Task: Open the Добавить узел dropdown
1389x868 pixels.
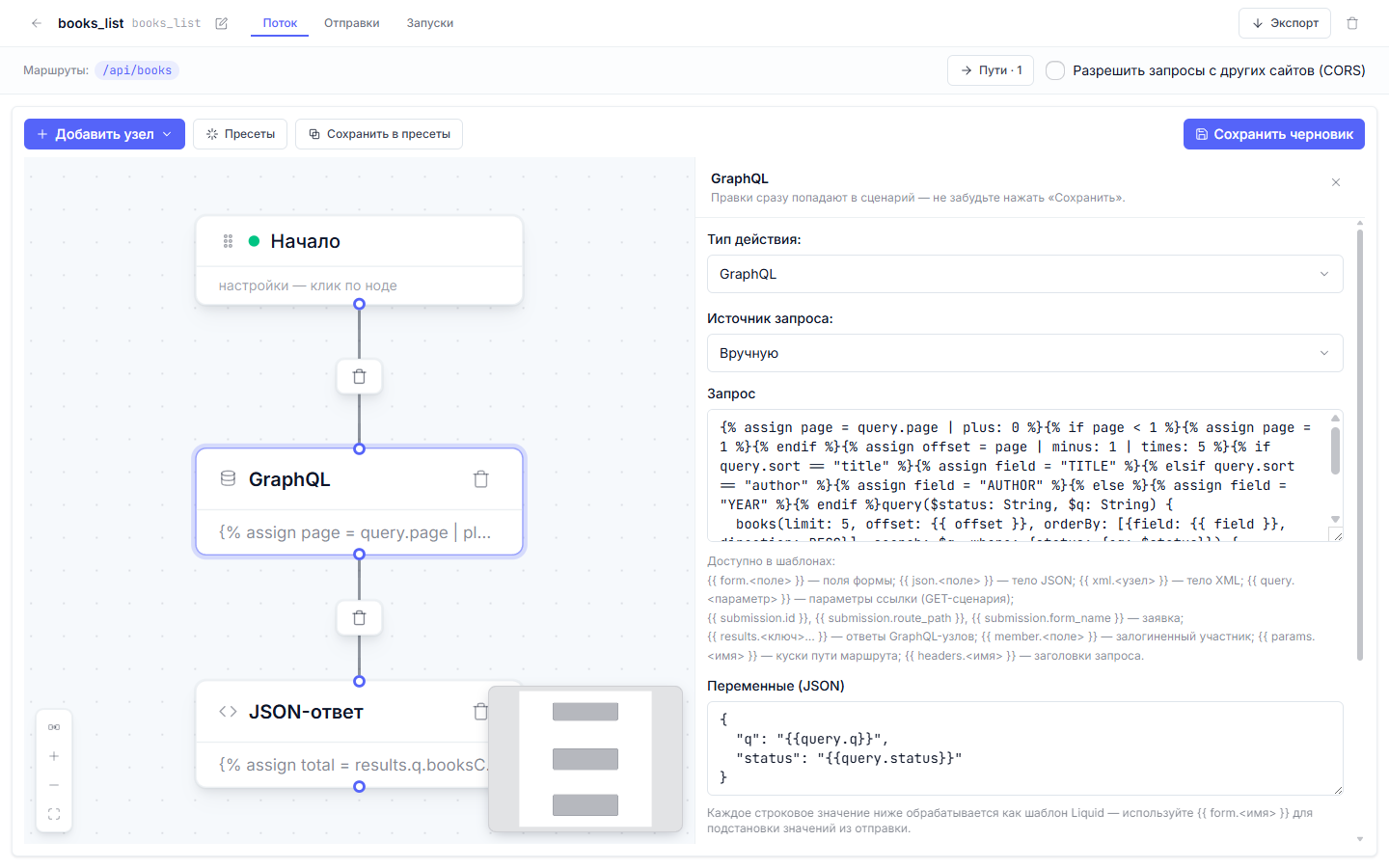Action: pyautogui.click(x=104, y=134)
